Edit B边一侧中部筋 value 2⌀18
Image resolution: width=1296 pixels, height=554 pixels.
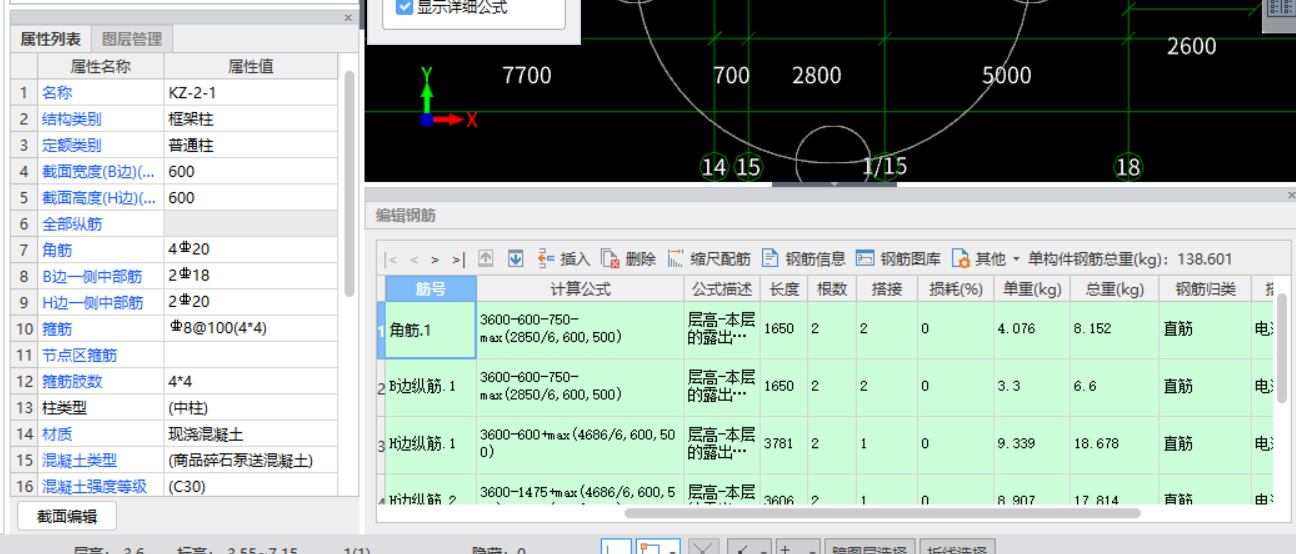click(x=251, y=276)
